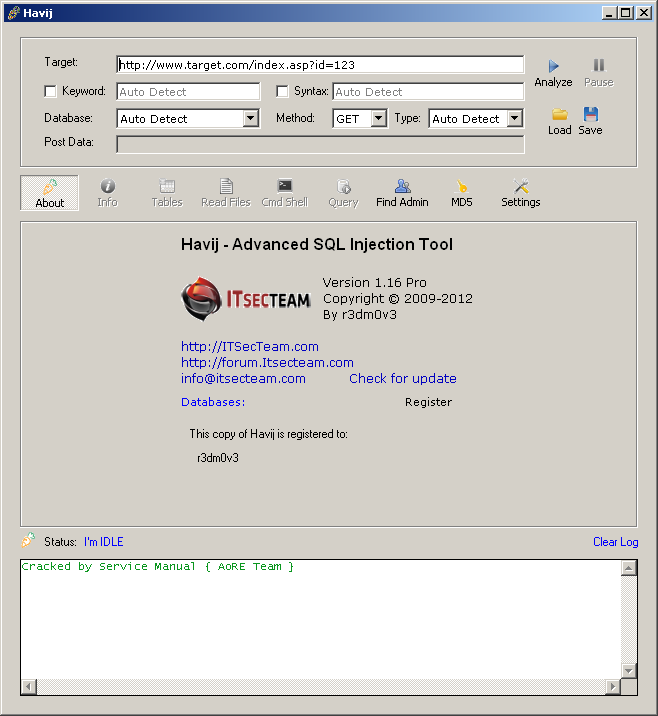658x716 pixels.
Task: Click the "Cracked by Service Manual" log line
Action: pyautogui.click(x=158, y=567)
